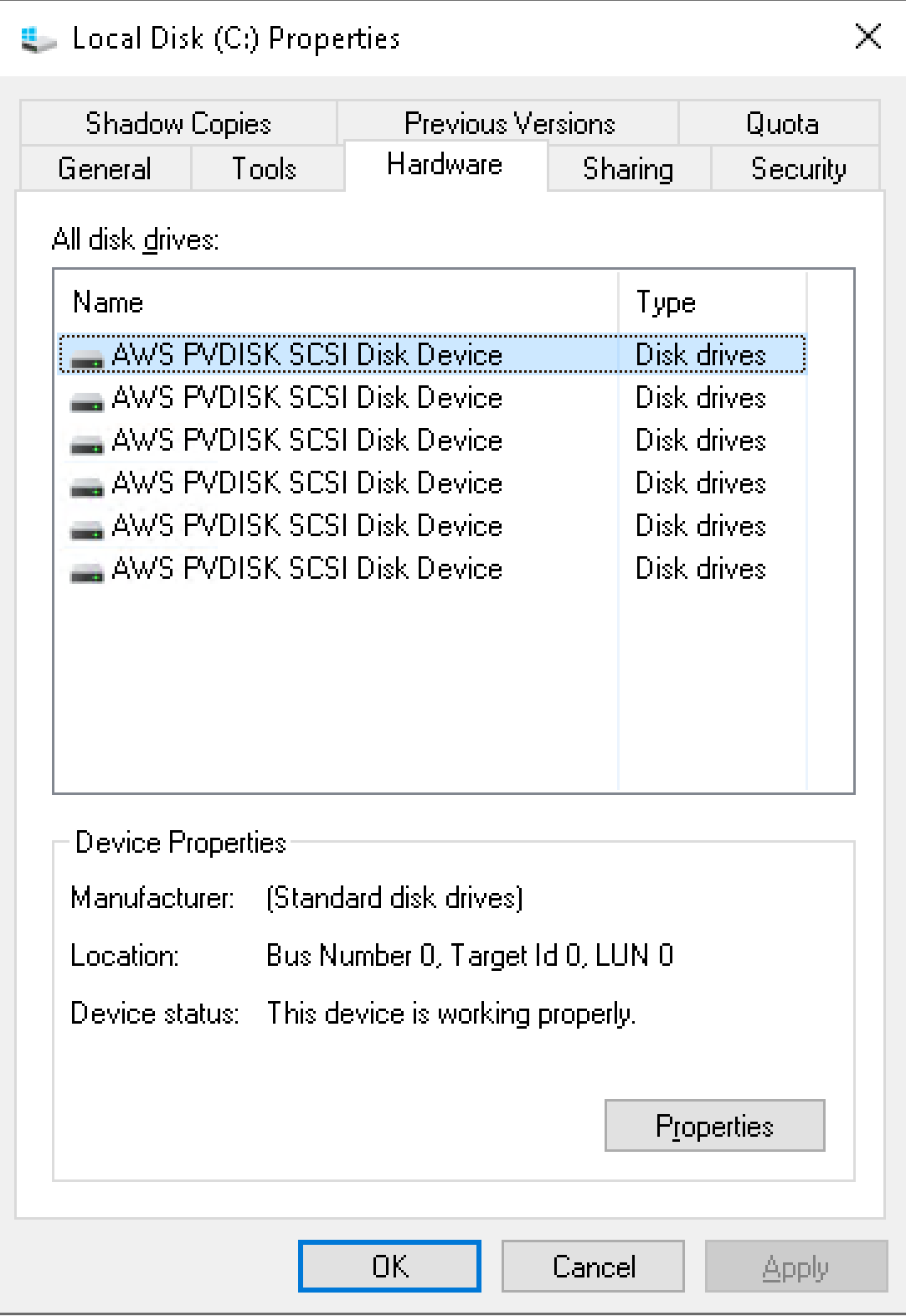The image size is (906, 1316).
Task: Open the Previous Versions tab
Action: point(508,123)
